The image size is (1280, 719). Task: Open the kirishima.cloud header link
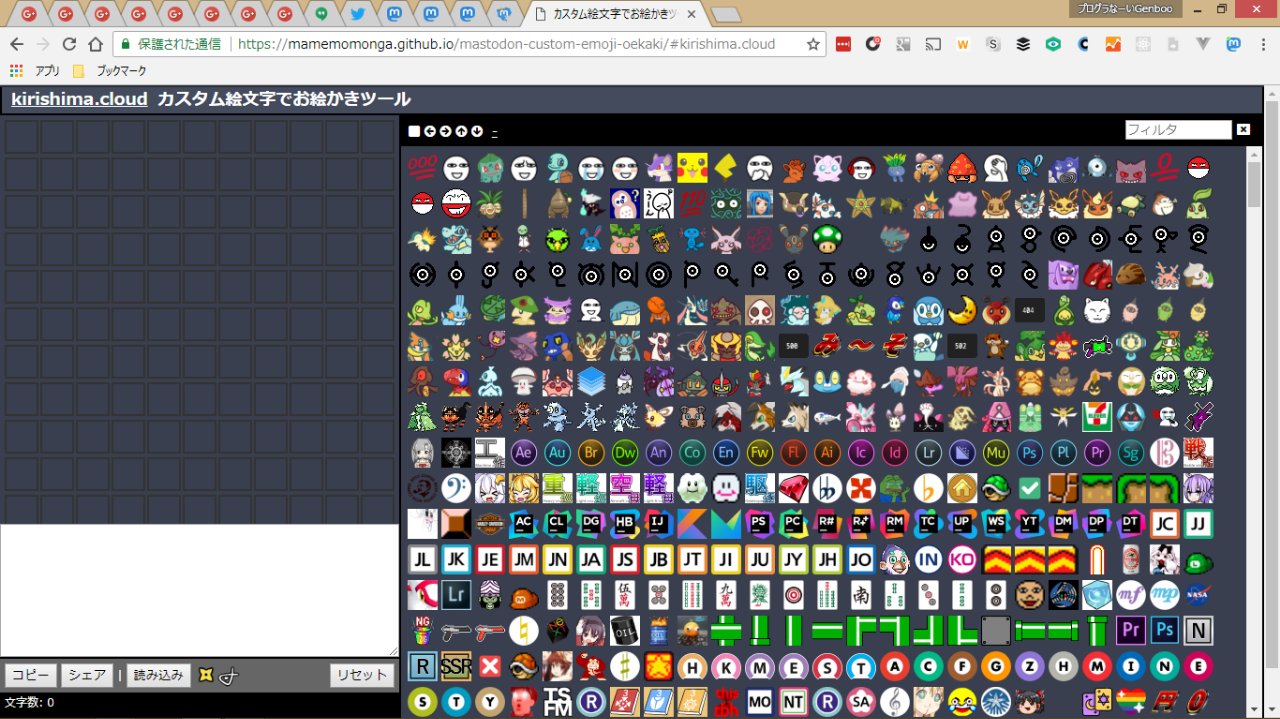(x=79, y=99)
